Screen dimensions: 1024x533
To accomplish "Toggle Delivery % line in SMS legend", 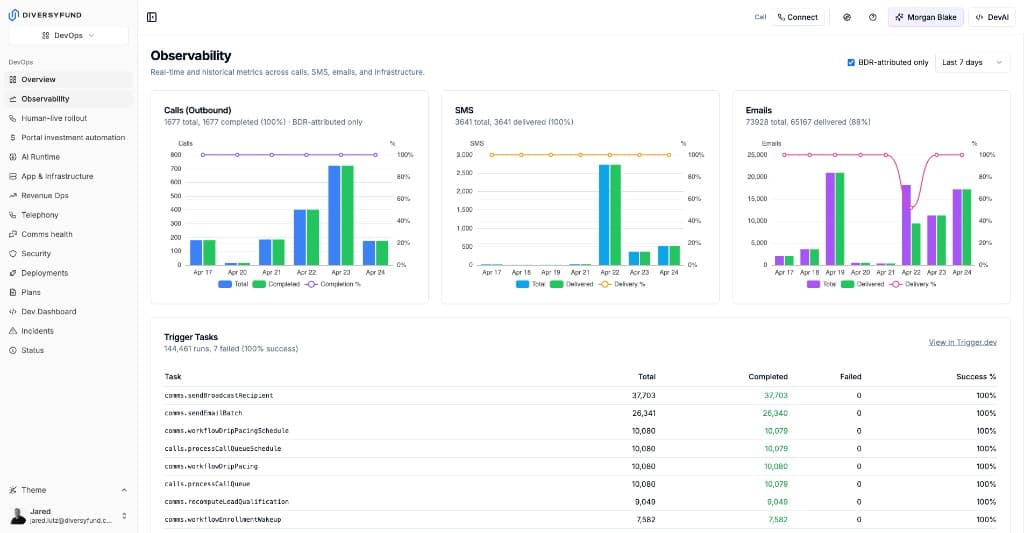I will (622, 284).
